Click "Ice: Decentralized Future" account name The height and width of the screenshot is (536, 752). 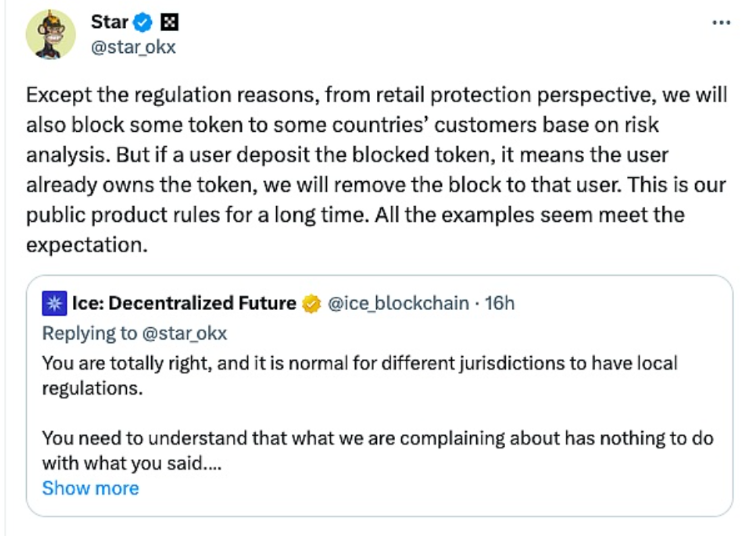pyautogui.click(x=183, y=303)
